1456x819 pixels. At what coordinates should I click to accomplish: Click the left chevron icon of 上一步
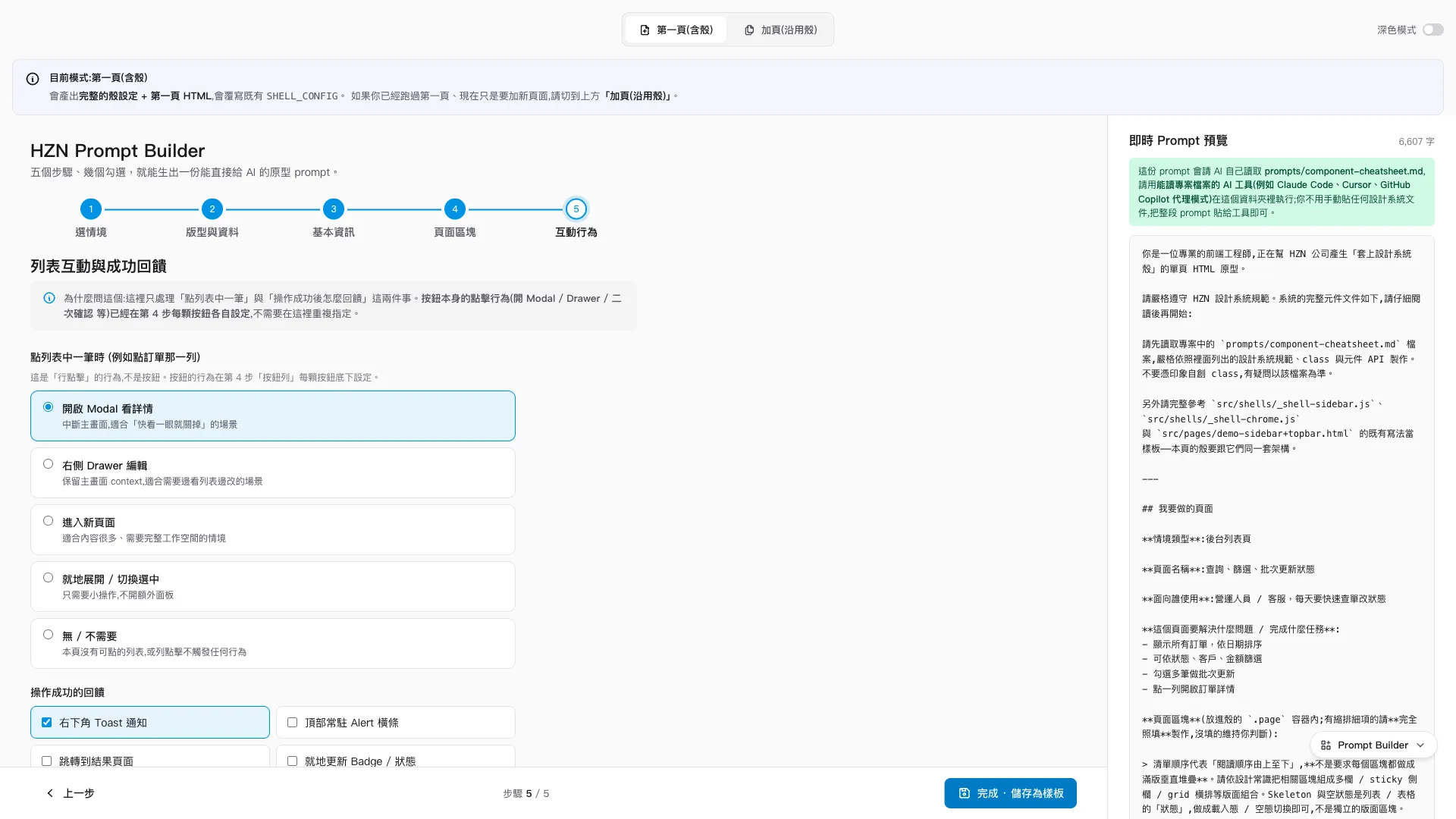pyautogui.click(x=50, y=793)
